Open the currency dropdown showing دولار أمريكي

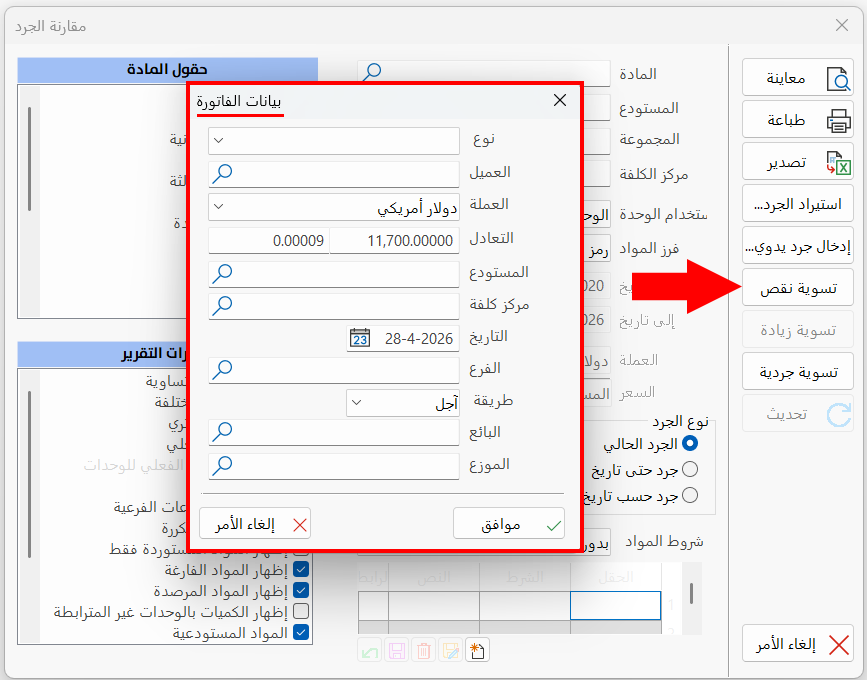pyautogui.click(x=334, y=207)
